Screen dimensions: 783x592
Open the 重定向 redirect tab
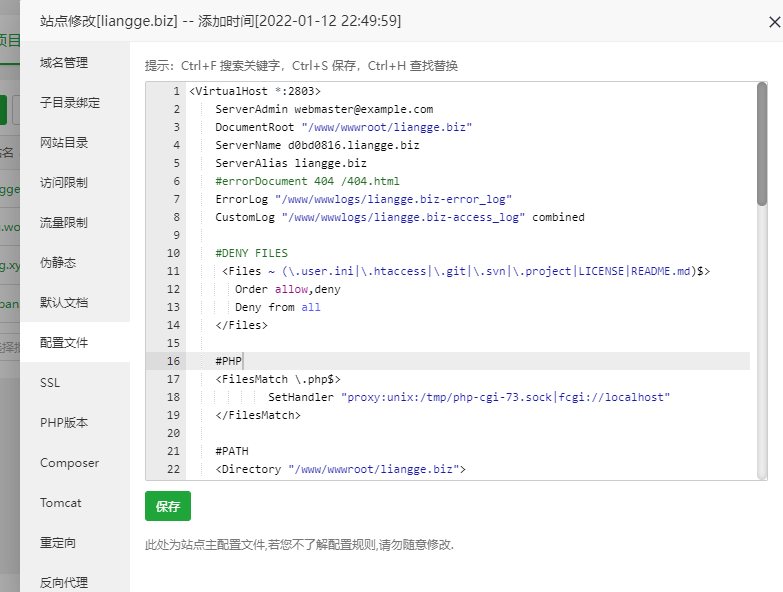[58, 543]
